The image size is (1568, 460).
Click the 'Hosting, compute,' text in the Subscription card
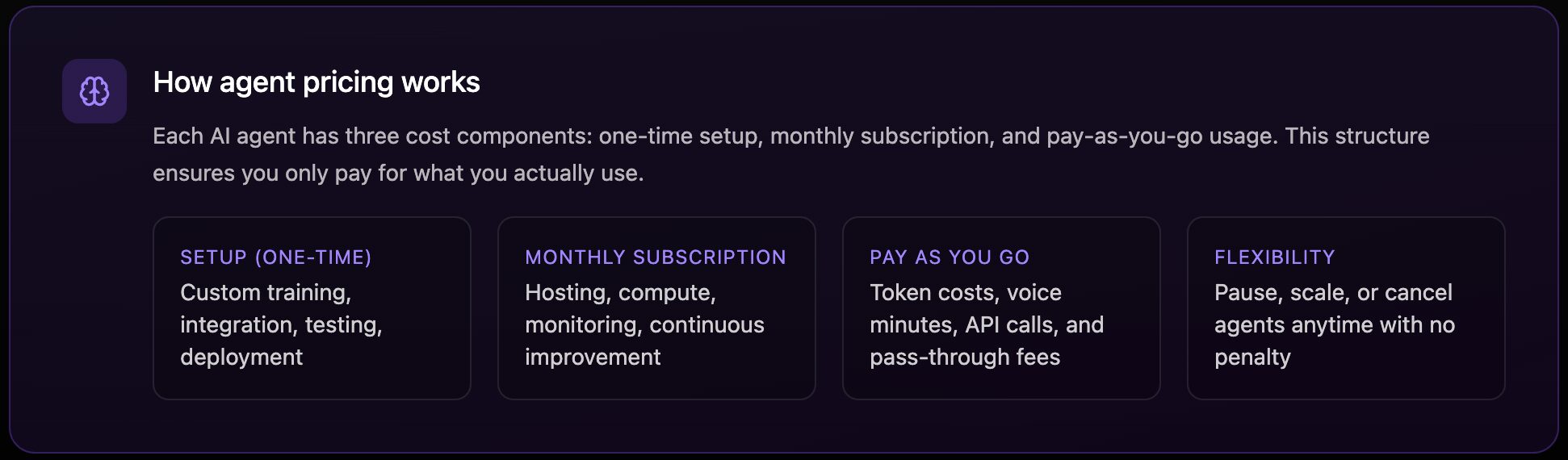point(620,292)
